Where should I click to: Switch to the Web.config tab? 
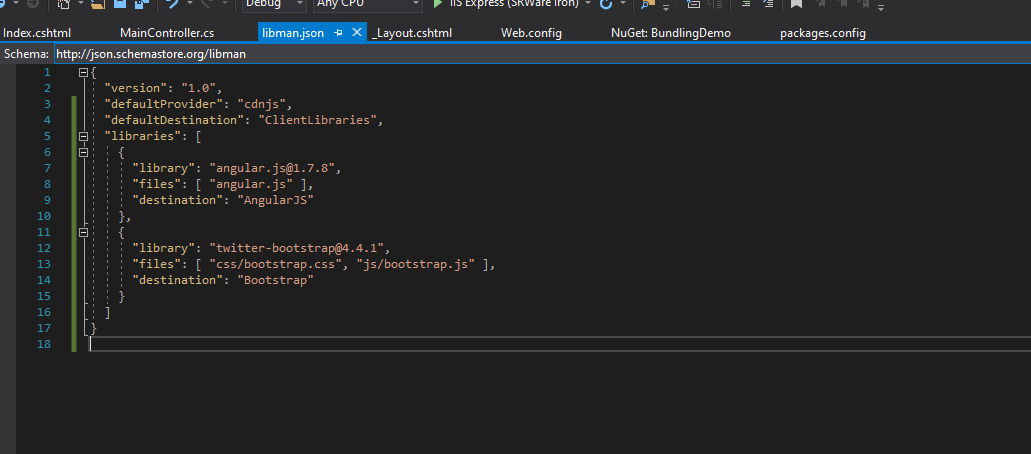point(531,33)
